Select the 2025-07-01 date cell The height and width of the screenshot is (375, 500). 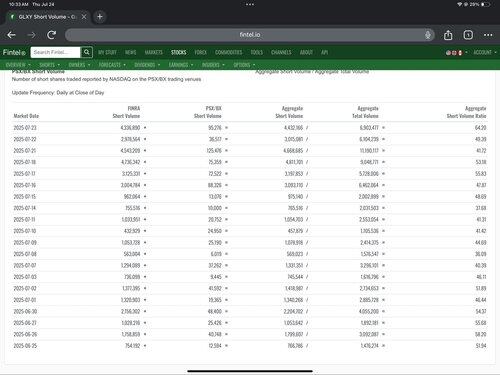point(25,300)
